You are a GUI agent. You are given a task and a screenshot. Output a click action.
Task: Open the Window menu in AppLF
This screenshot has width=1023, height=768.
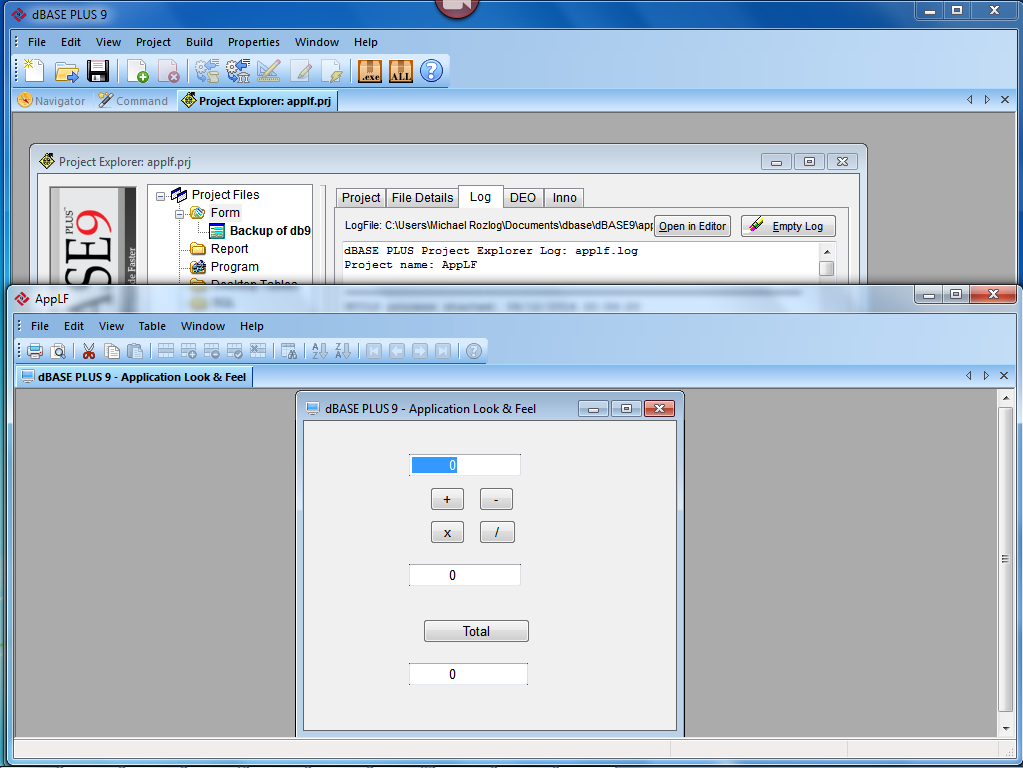pyautogui.click(x=203, y=326)
